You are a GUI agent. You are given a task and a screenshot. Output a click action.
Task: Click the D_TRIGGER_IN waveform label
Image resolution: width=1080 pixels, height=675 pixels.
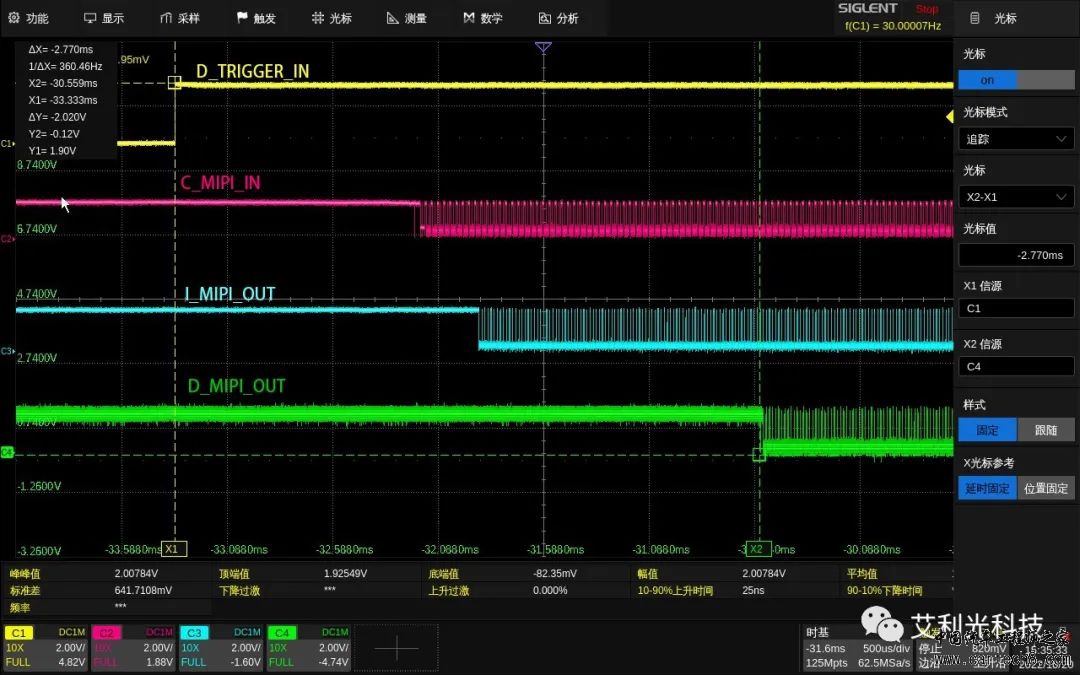coord(252,72)
